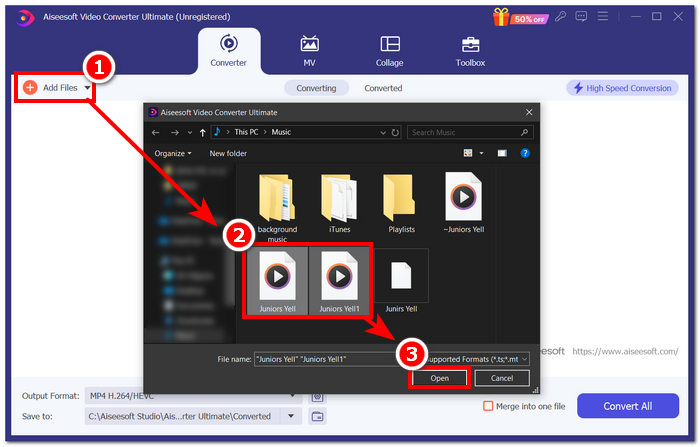
Task: Select the Playlists folder
Action: [x=401, y=203]
